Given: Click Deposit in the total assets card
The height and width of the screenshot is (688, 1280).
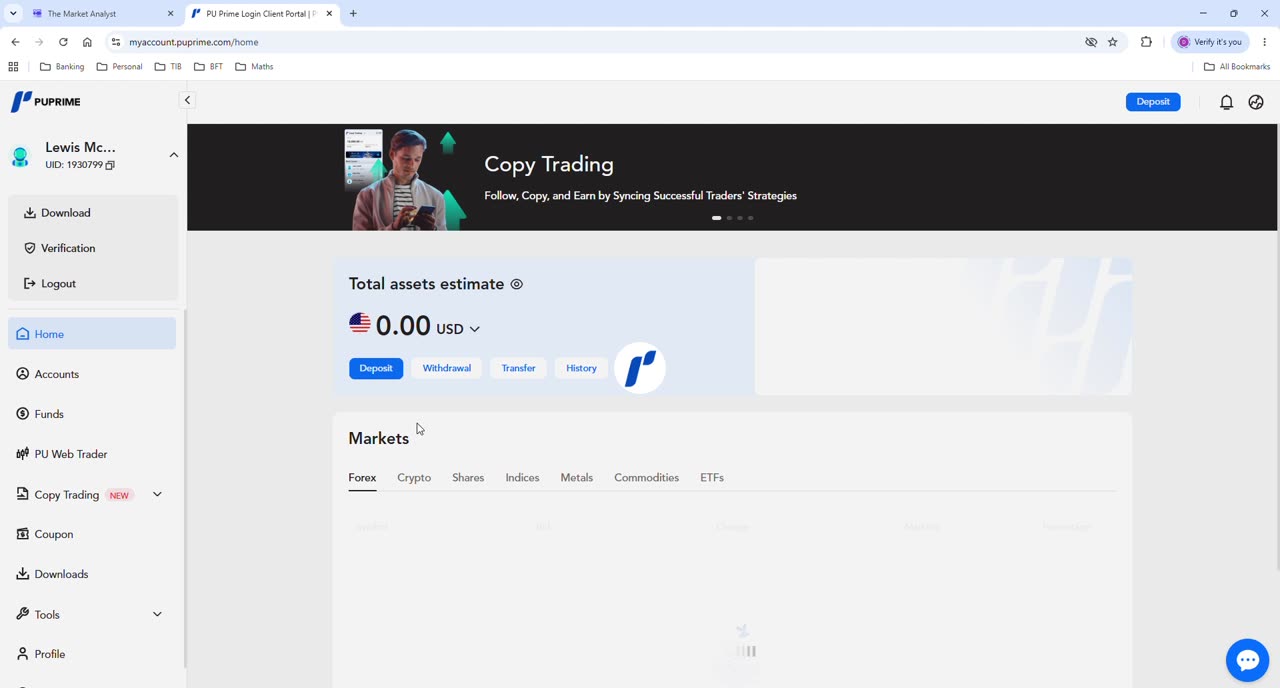Looking at the screenshot, I should tap(376, 368).
